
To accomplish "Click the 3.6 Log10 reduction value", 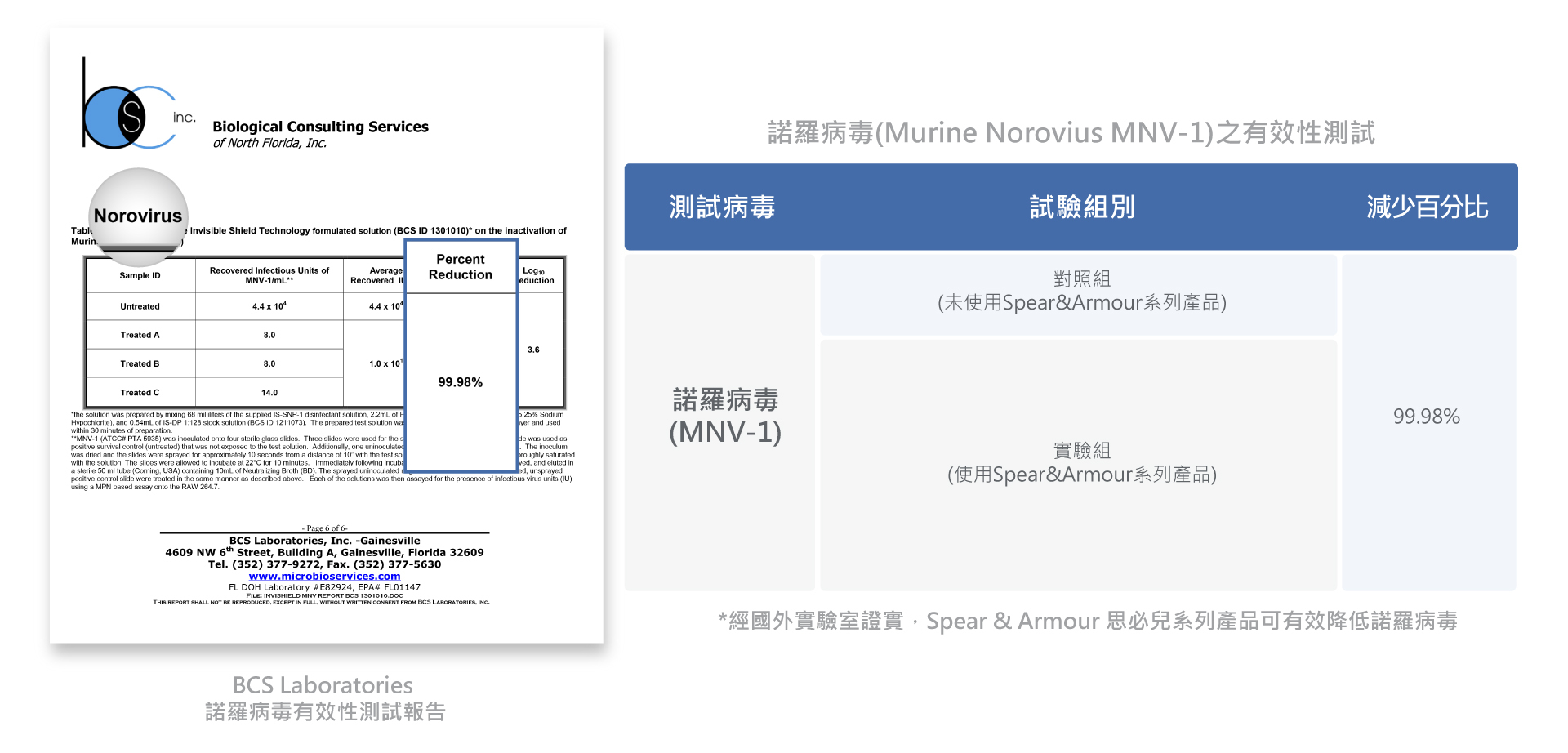I will click(x=533, y=350).
